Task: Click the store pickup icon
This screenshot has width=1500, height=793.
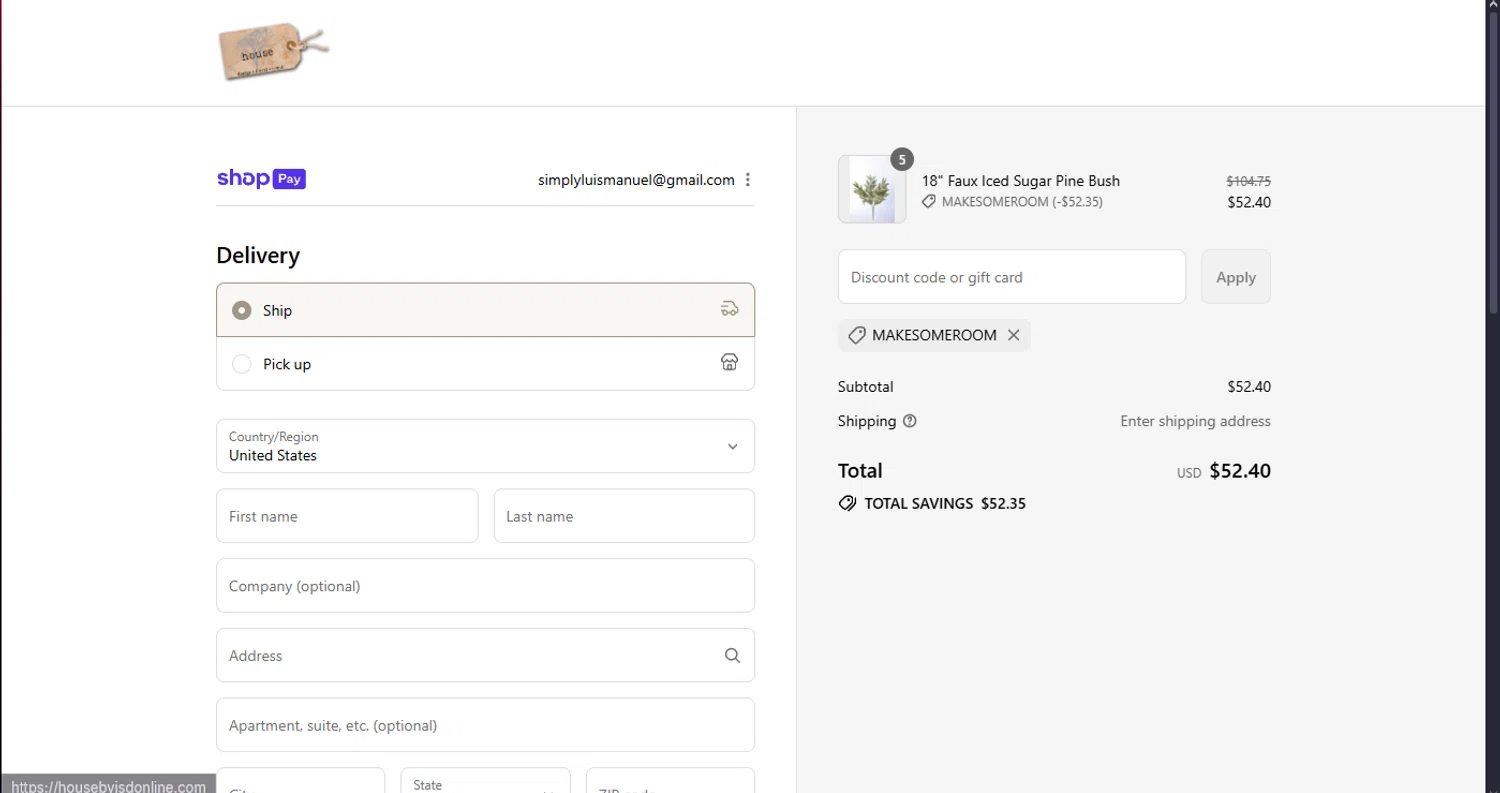Action: (730, 362)
